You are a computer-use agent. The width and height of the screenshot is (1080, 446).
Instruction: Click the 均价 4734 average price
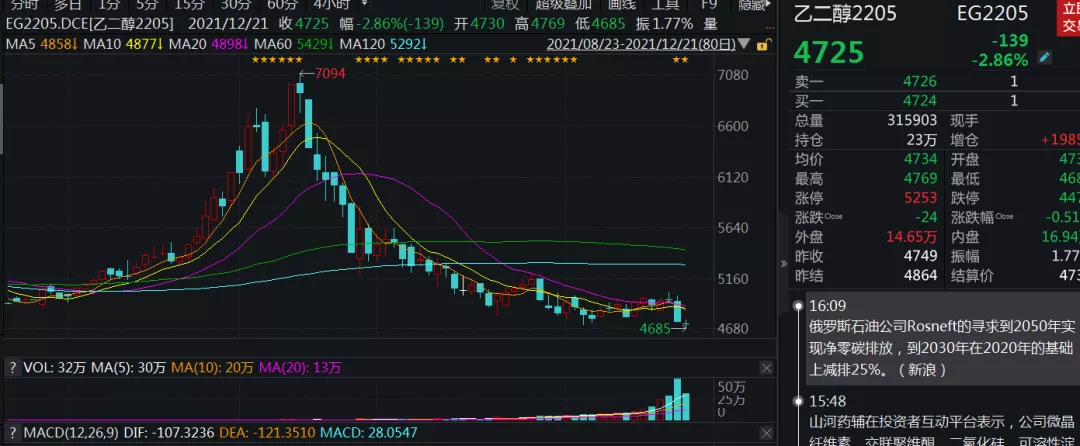920,160
